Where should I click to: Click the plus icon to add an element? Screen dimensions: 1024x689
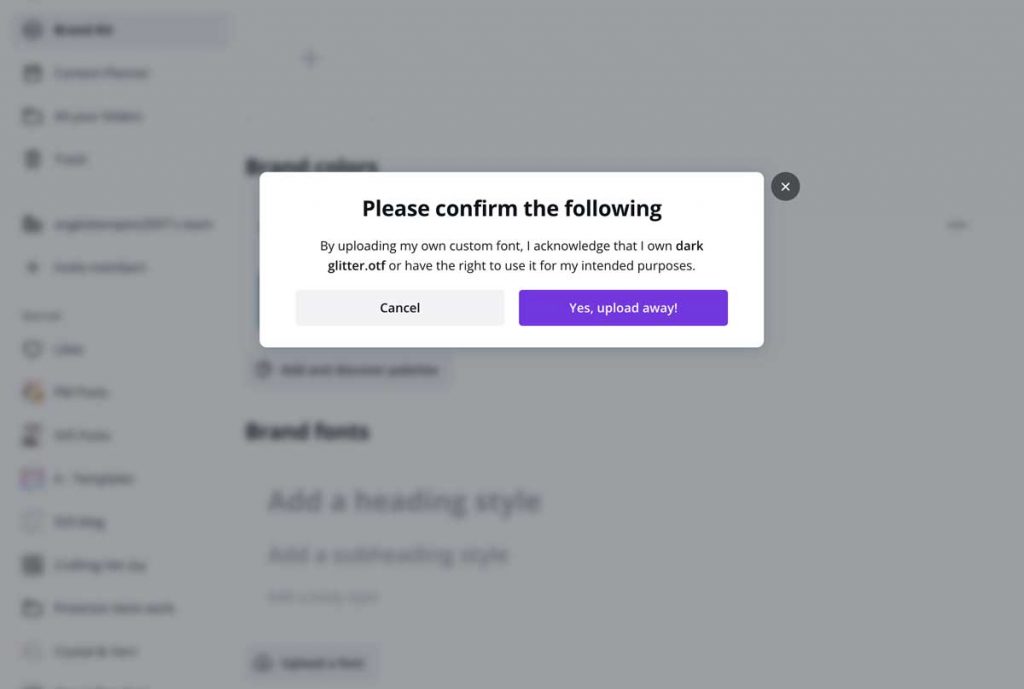[310, 58]
